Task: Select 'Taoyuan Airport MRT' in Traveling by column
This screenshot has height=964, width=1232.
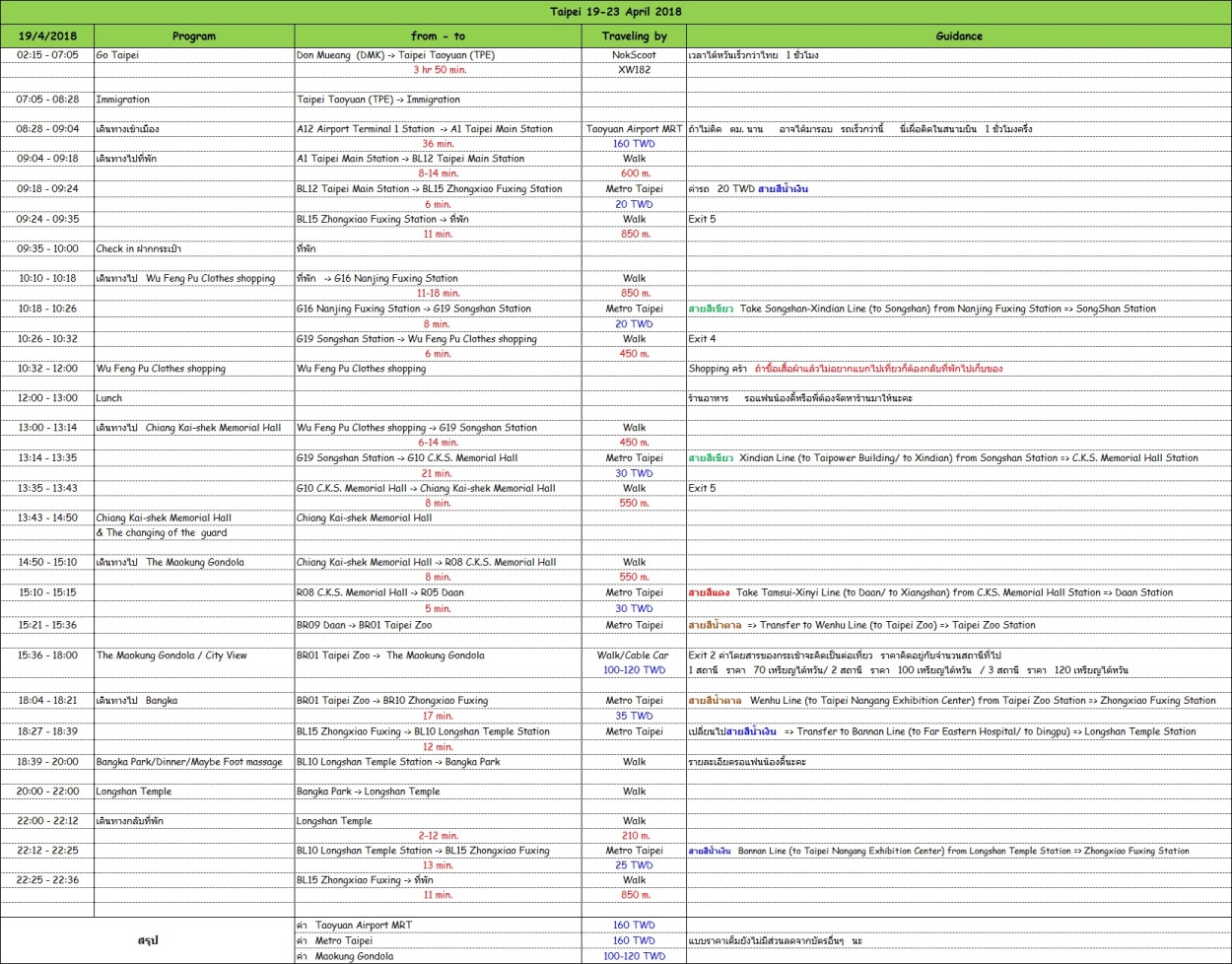Action: pos(634,129)
